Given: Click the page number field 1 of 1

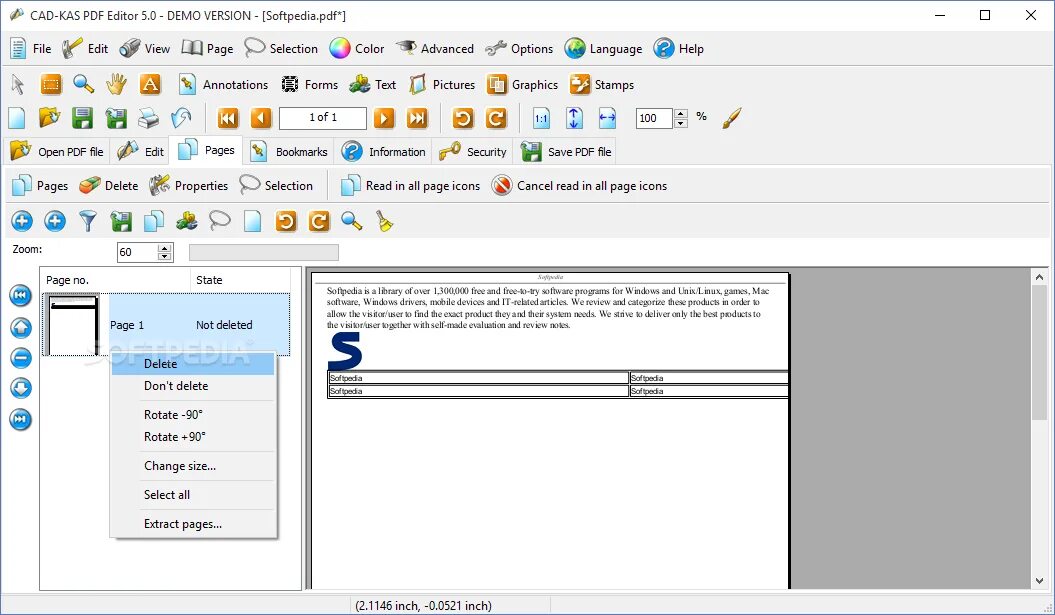Looking at the screenshot, I should (x=323, y=118).
